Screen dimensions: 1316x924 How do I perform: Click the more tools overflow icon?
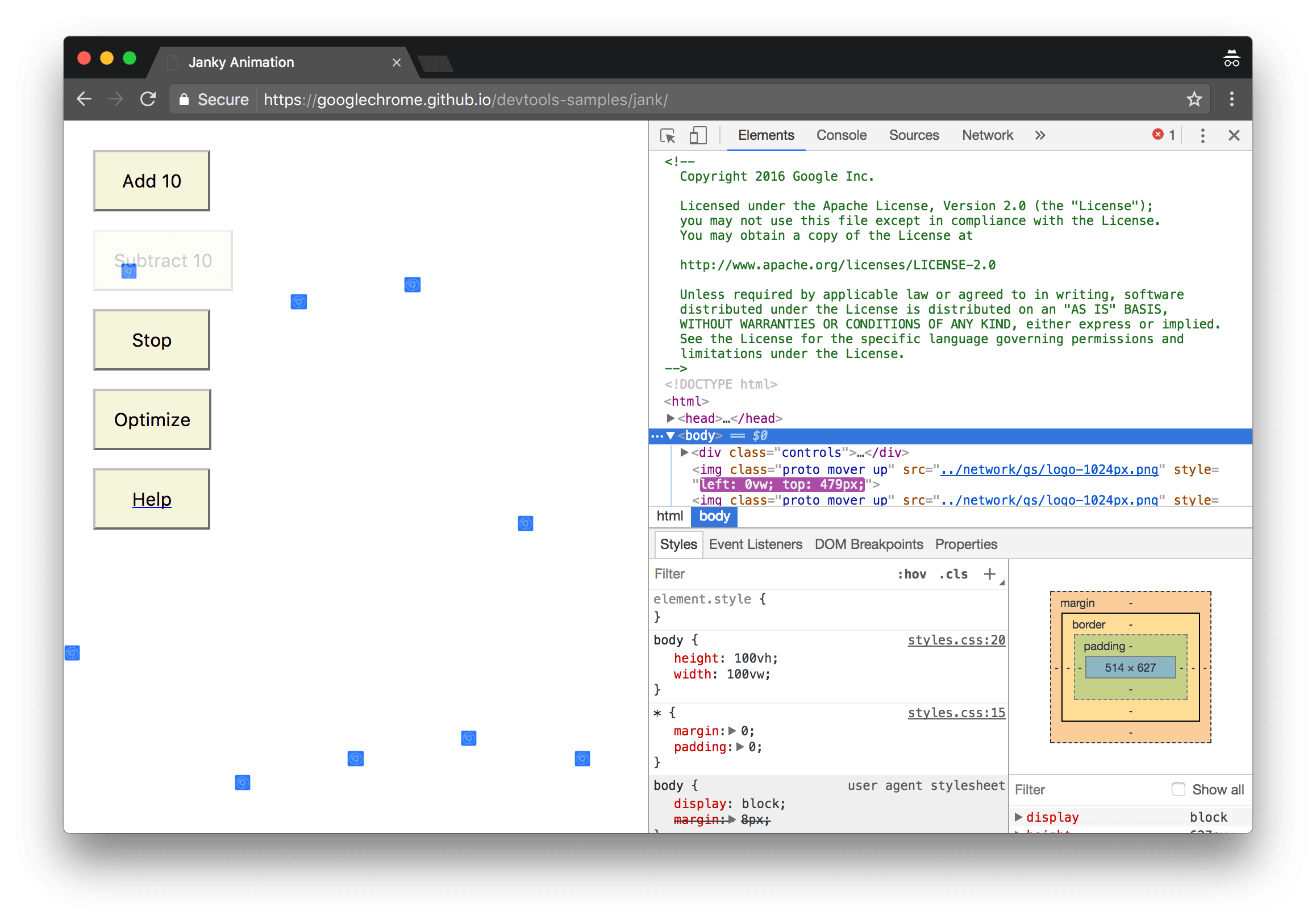pyautogui.click(x=1040, y=135)
